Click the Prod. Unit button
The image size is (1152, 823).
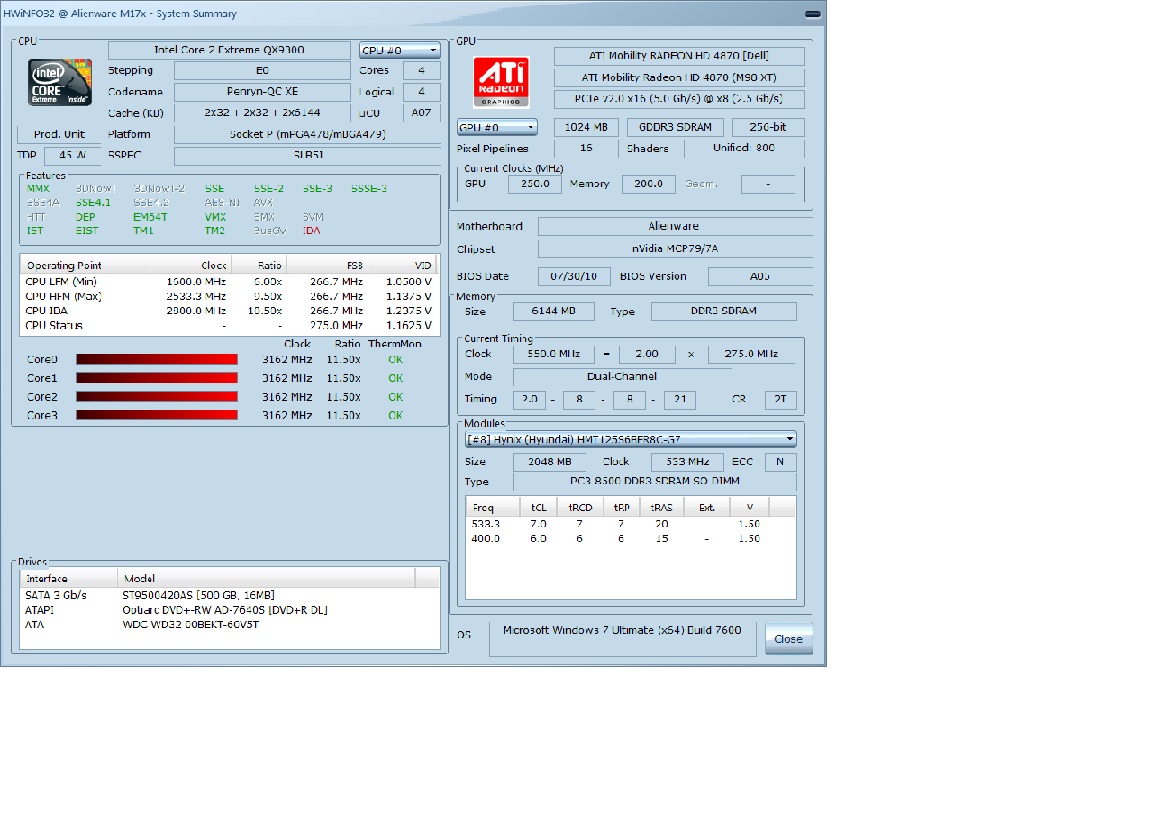[59, 134]
